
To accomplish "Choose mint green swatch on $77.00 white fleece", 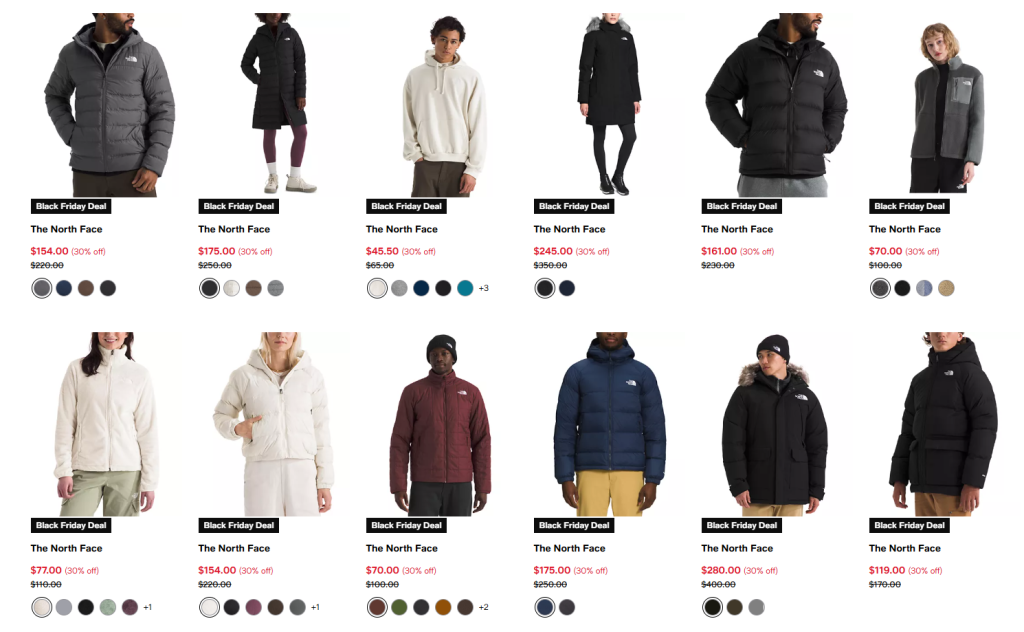I will coord(108,607).
